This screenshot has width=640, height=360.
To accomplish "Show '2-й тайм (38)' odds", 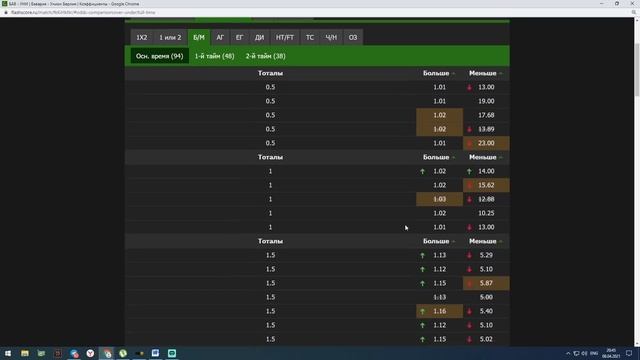I will click(x=265, y=56).
